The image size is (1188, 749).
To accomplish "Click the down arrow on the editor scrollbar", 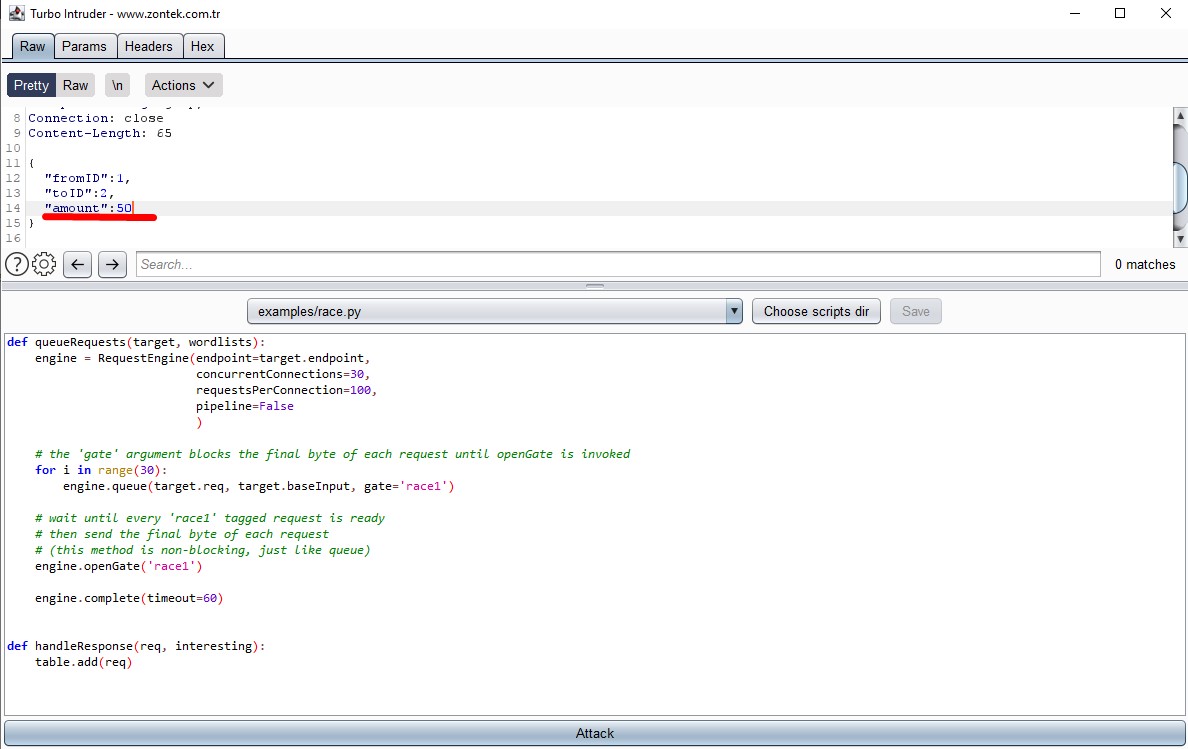I will pyautogui.click(x=1180, y=239).
